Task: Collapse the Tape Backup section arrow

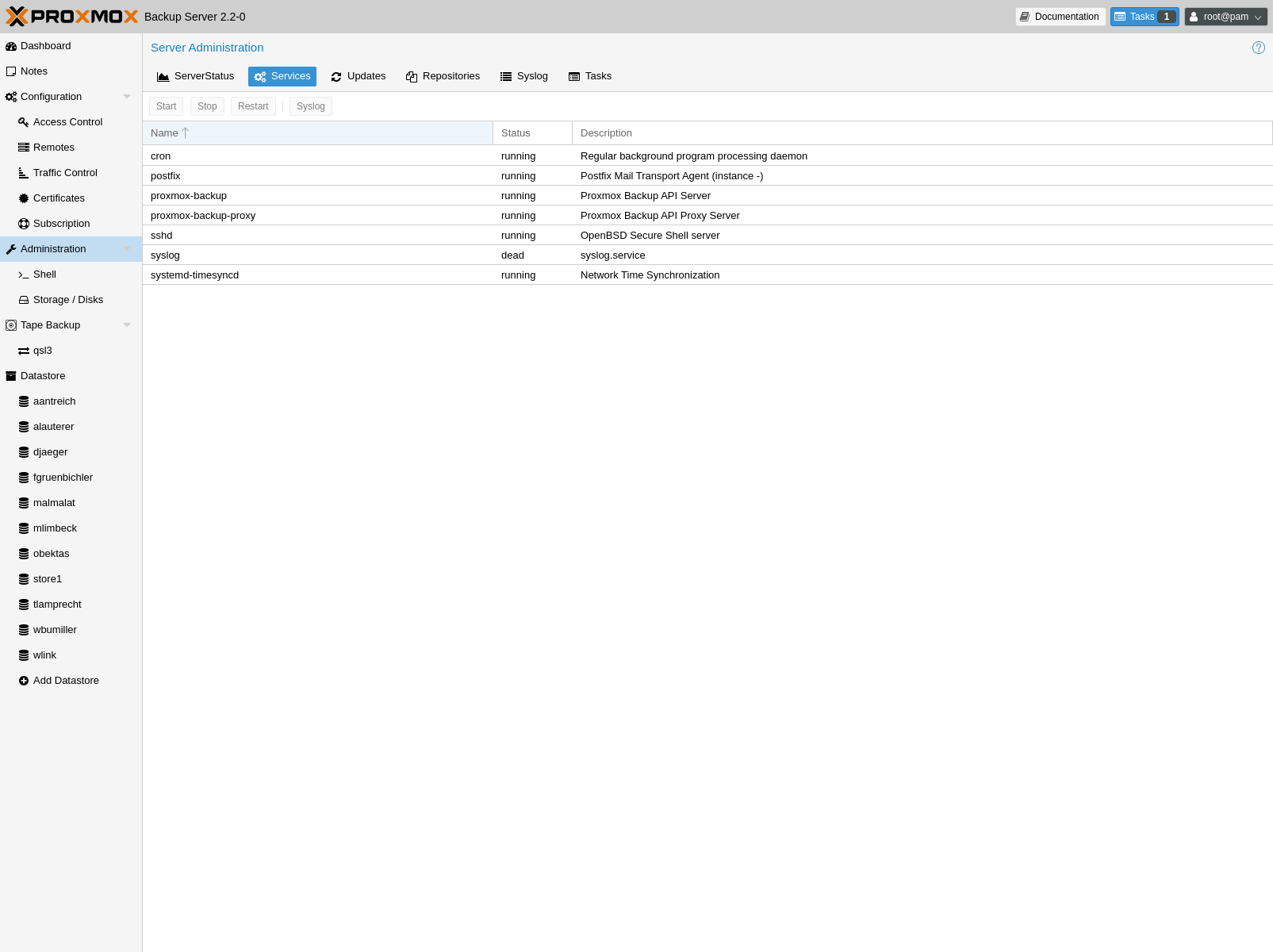Action: point(127,325)
